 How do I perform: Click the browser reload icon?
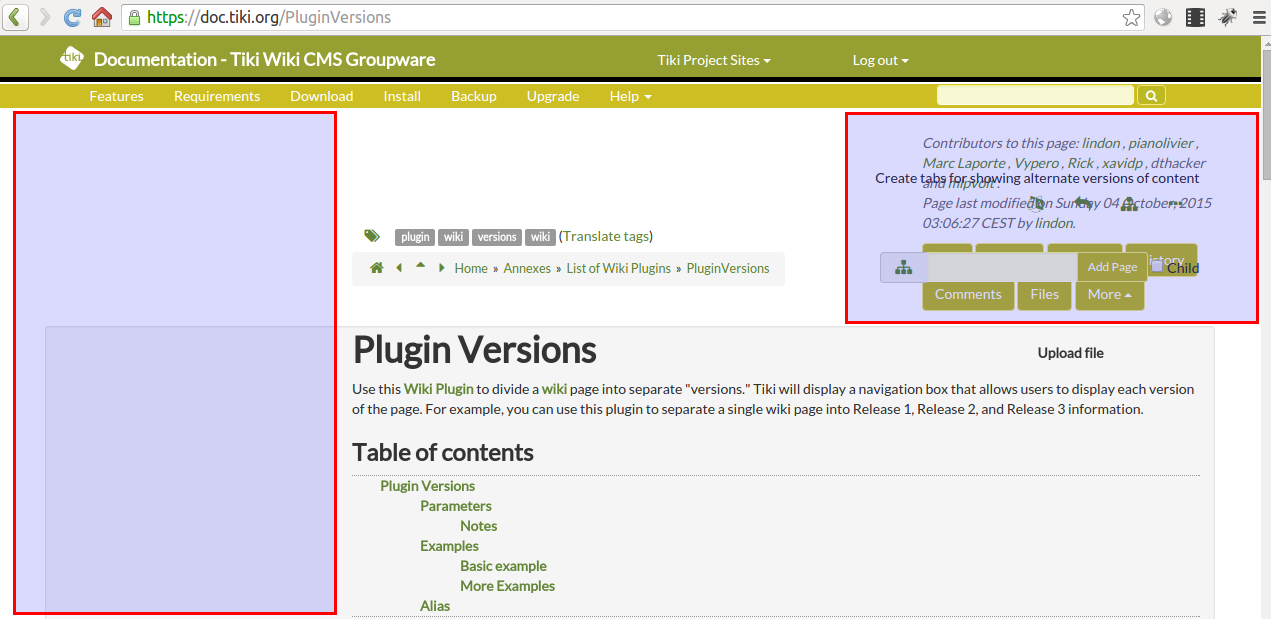[72, 17]
